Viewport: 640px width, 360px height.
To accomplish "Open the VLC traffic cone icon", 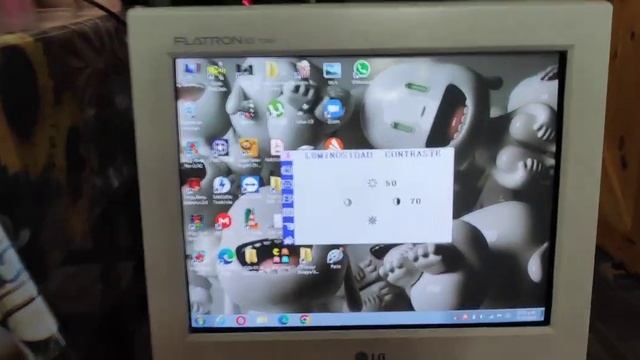I will [x=251, y=218].
